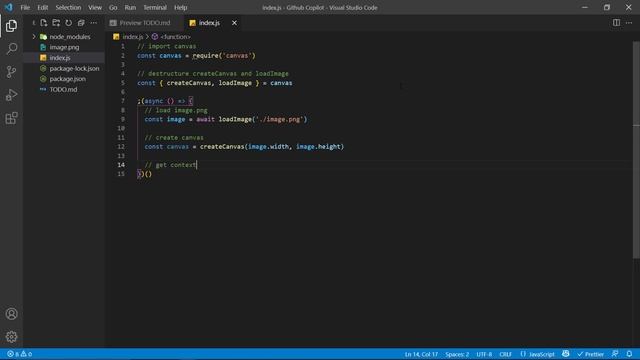This screenshot has height=360, width=640.
Task: Open the Explorer view in activity bar
Action: tap(11, 26)
